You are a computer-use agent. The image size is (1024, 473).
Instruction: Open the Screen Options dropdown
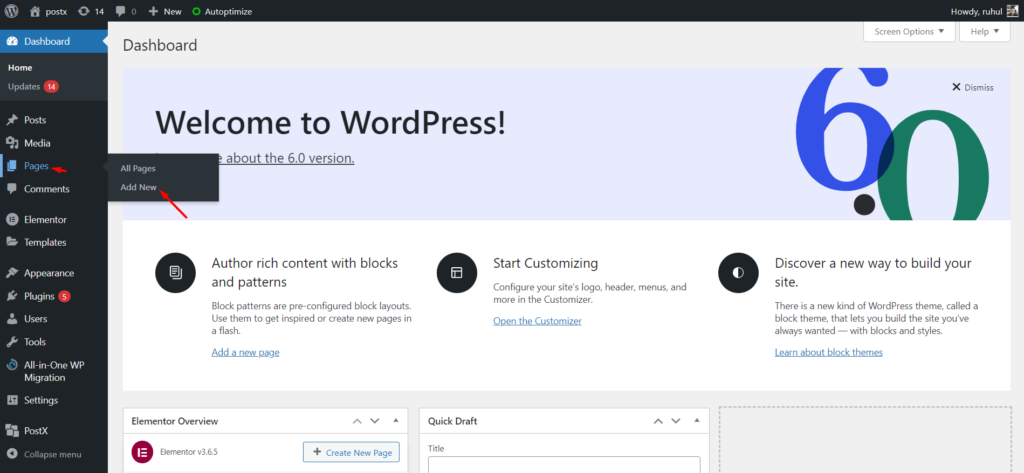[909, 31]
